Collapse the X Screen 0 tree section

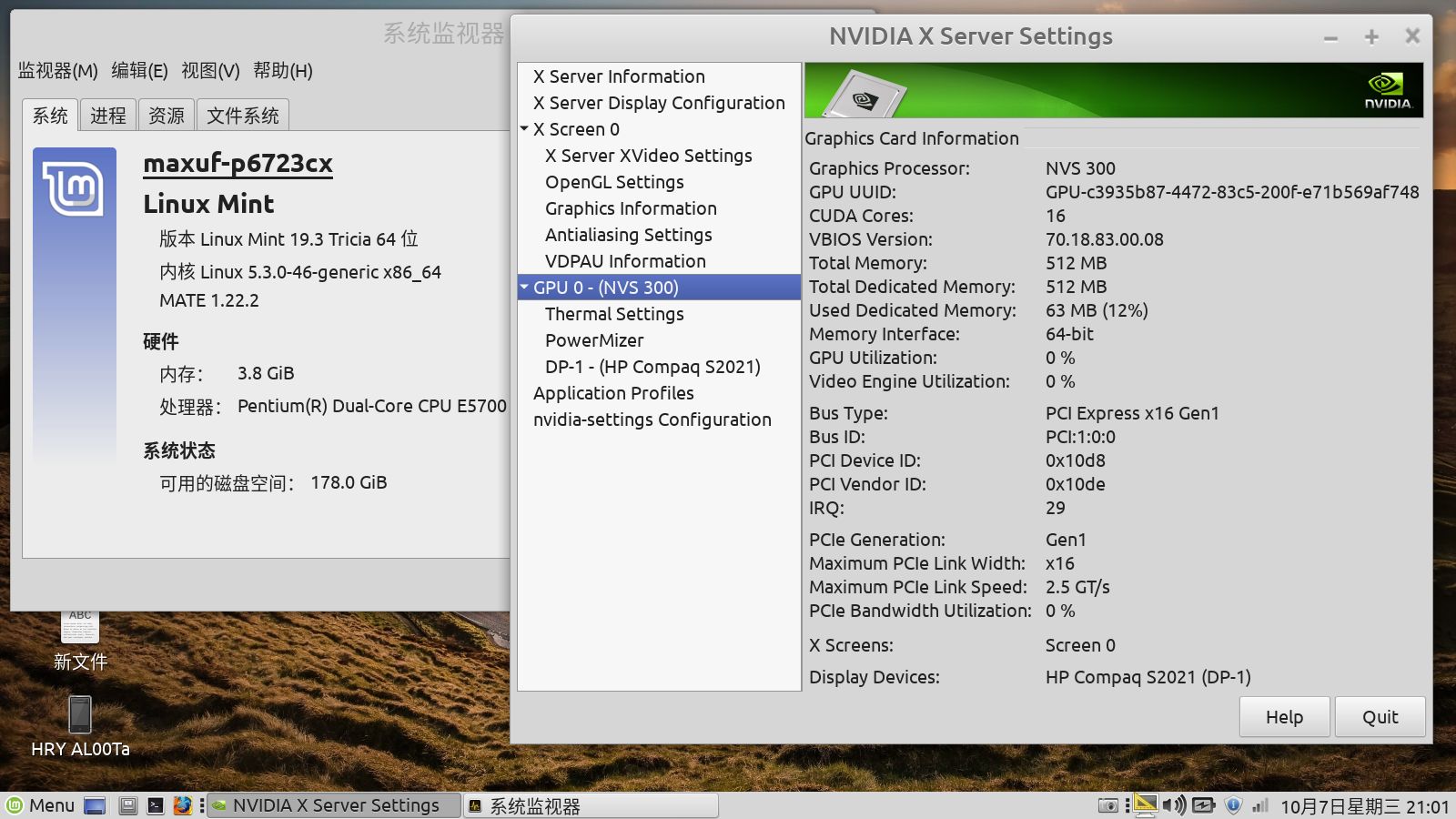(x=525, y=129)
